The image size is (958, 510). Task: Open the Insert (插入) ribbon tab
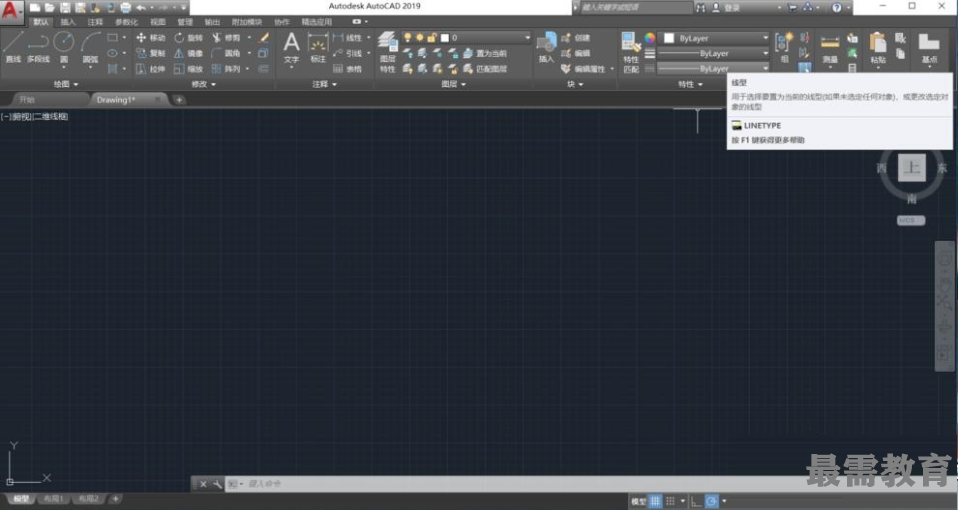[x=68, y=22]
